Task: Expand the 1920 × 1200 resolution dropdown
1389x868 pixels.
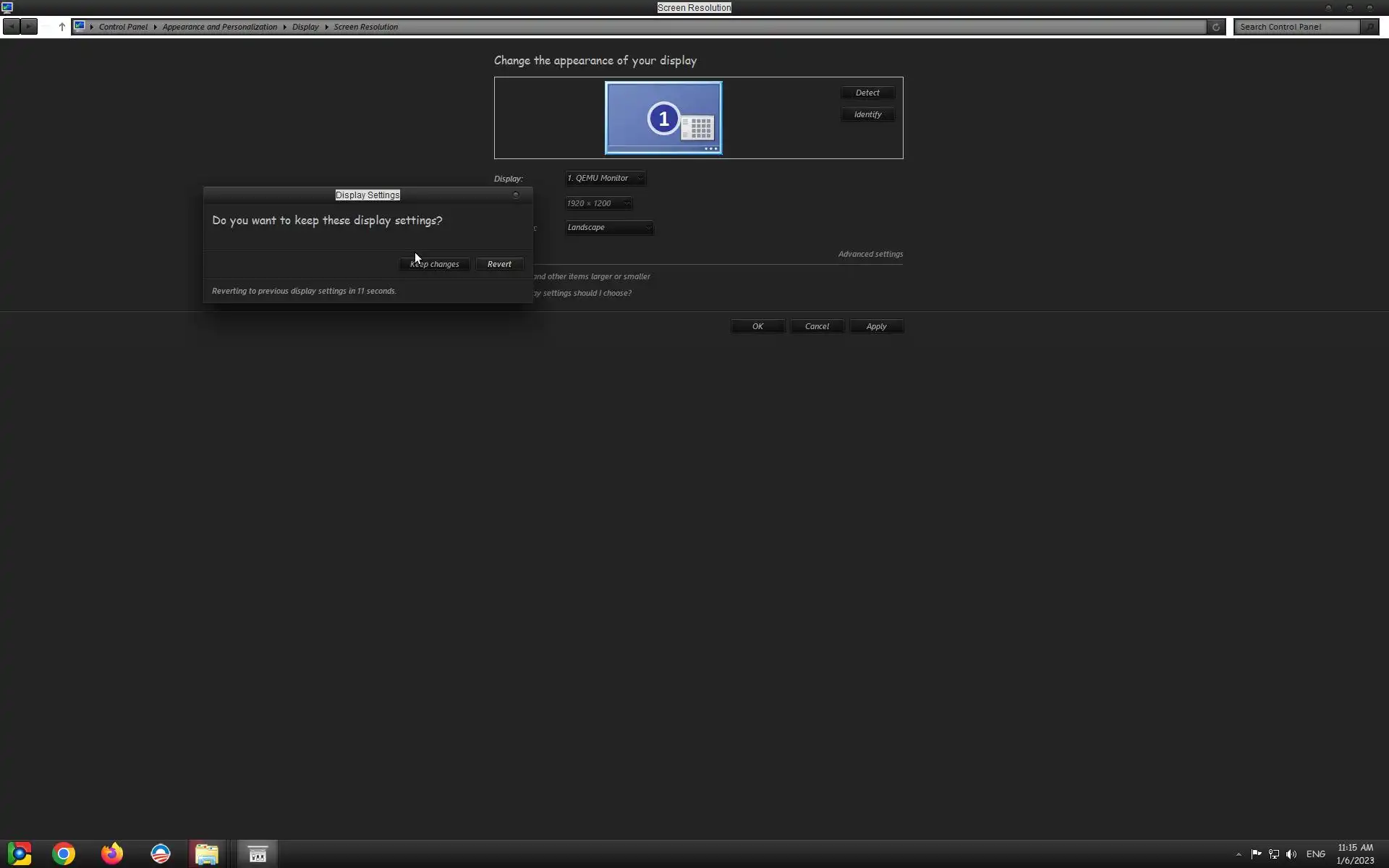Action: [598, 203]
